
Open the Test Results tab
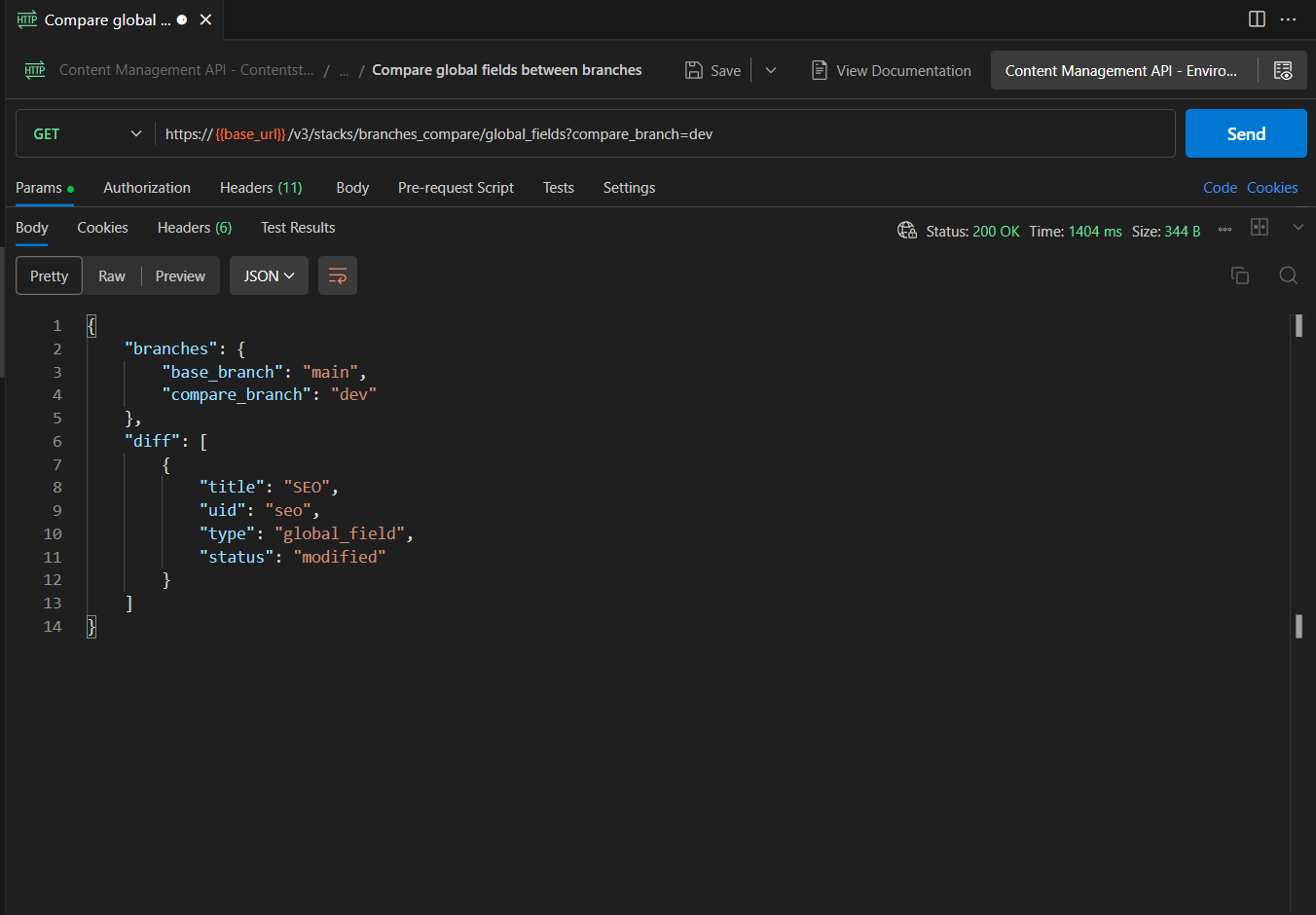click(298, 228)
